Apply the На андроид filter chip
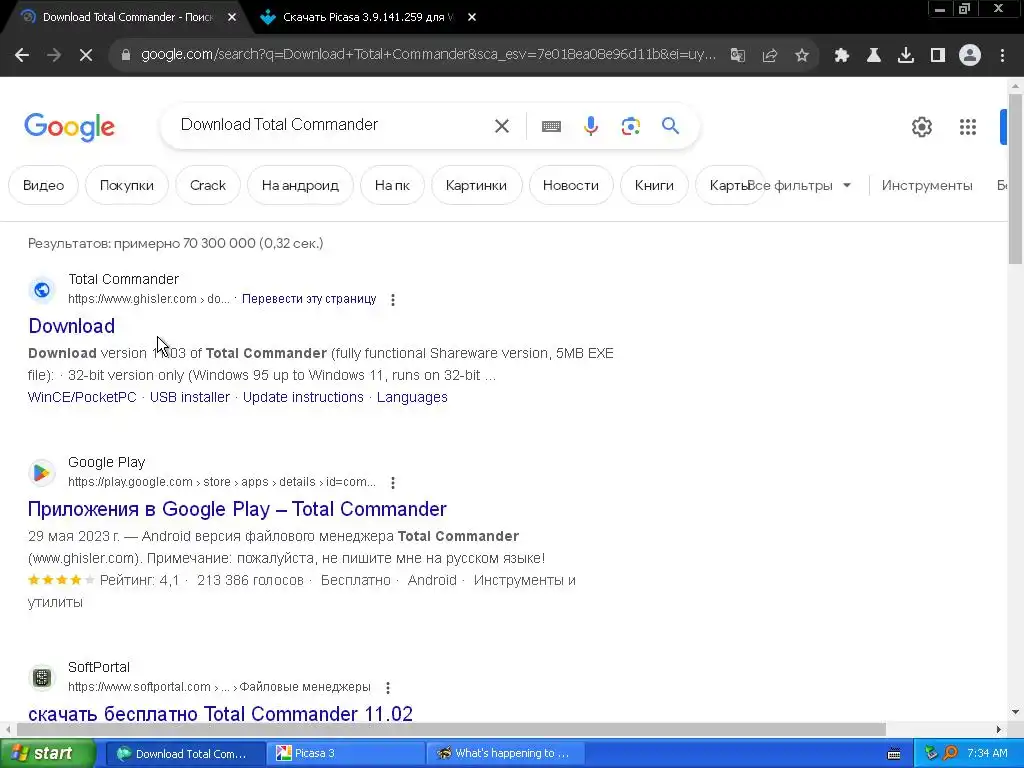This screenshot has width=1024, height=768. 300,185
